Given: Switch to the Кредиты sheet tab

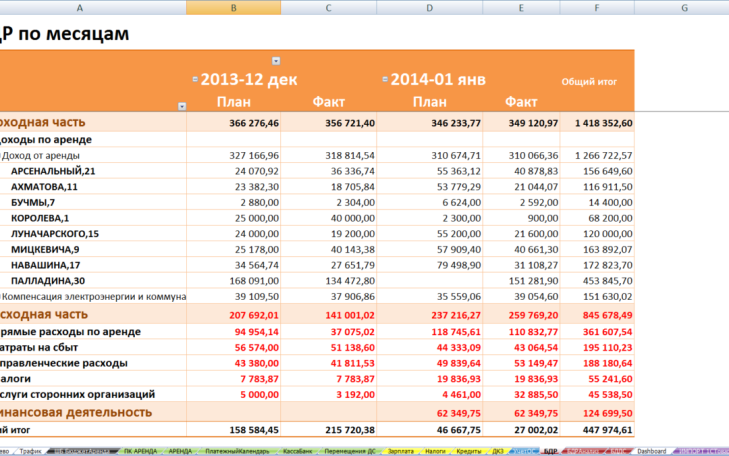Looking at the screenshot, I should point(469,451).
